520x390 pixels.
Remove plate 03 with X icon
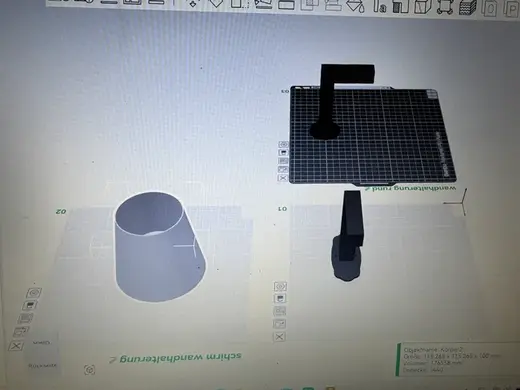coord(283,178)
